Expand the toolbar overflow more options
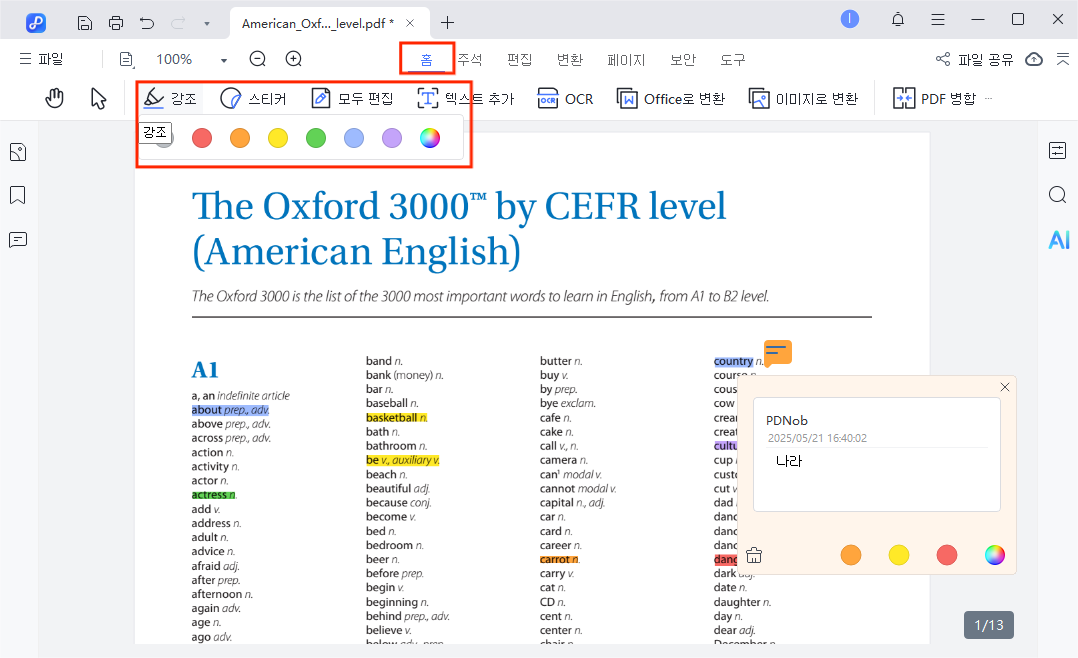 pos(989,98)
